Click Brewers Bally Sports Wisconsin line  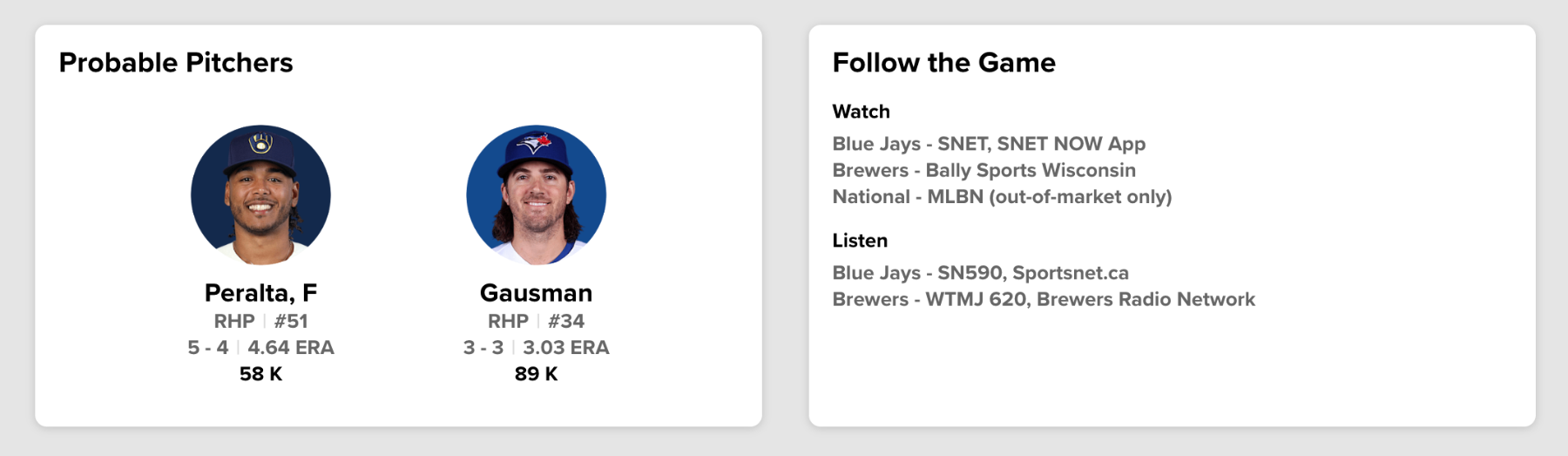click(x=983, y=170)
